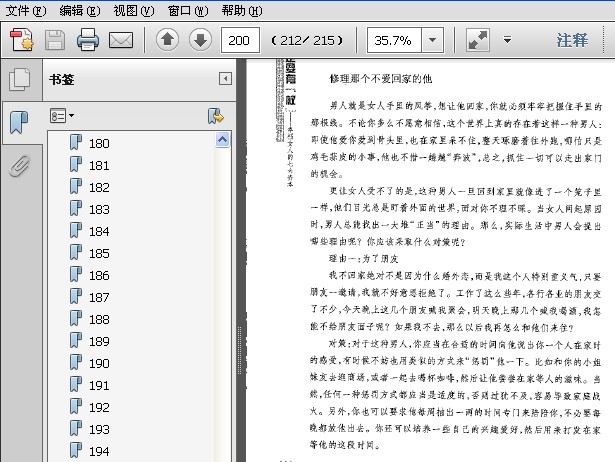Image resolution: width=615 pixels, height=462 pixels.
Task: Open the 注释 comments pane
Action: click(572, 41)
